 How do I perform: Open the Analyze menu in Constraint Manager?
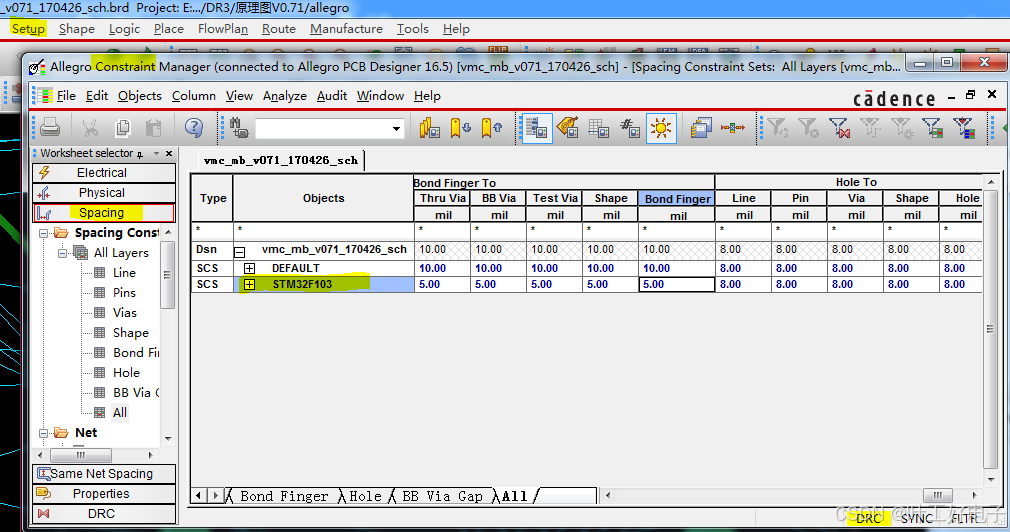pos(285,96)
